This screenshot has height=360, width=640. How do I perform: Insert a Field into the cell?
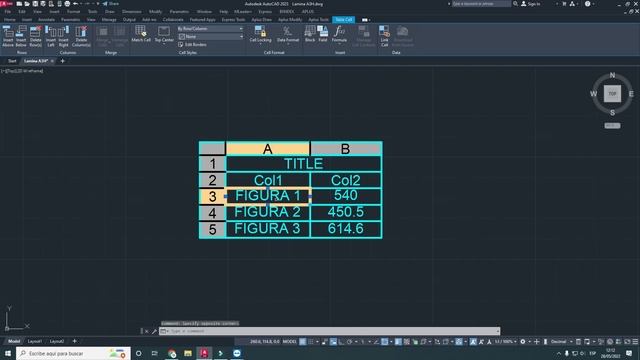pos(323,34)
